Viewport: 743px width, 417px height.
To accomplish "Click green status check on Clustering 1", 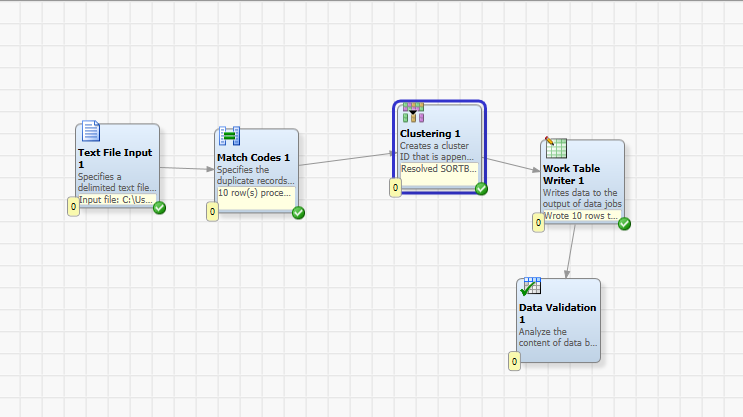I will click(481, 189).
